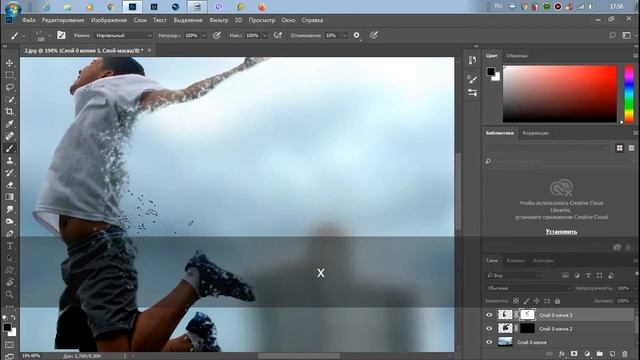The width and height of the screenshot is (640, 360).
Task: Click the foreground color swatch in Color panel
Action: [491, 71]
